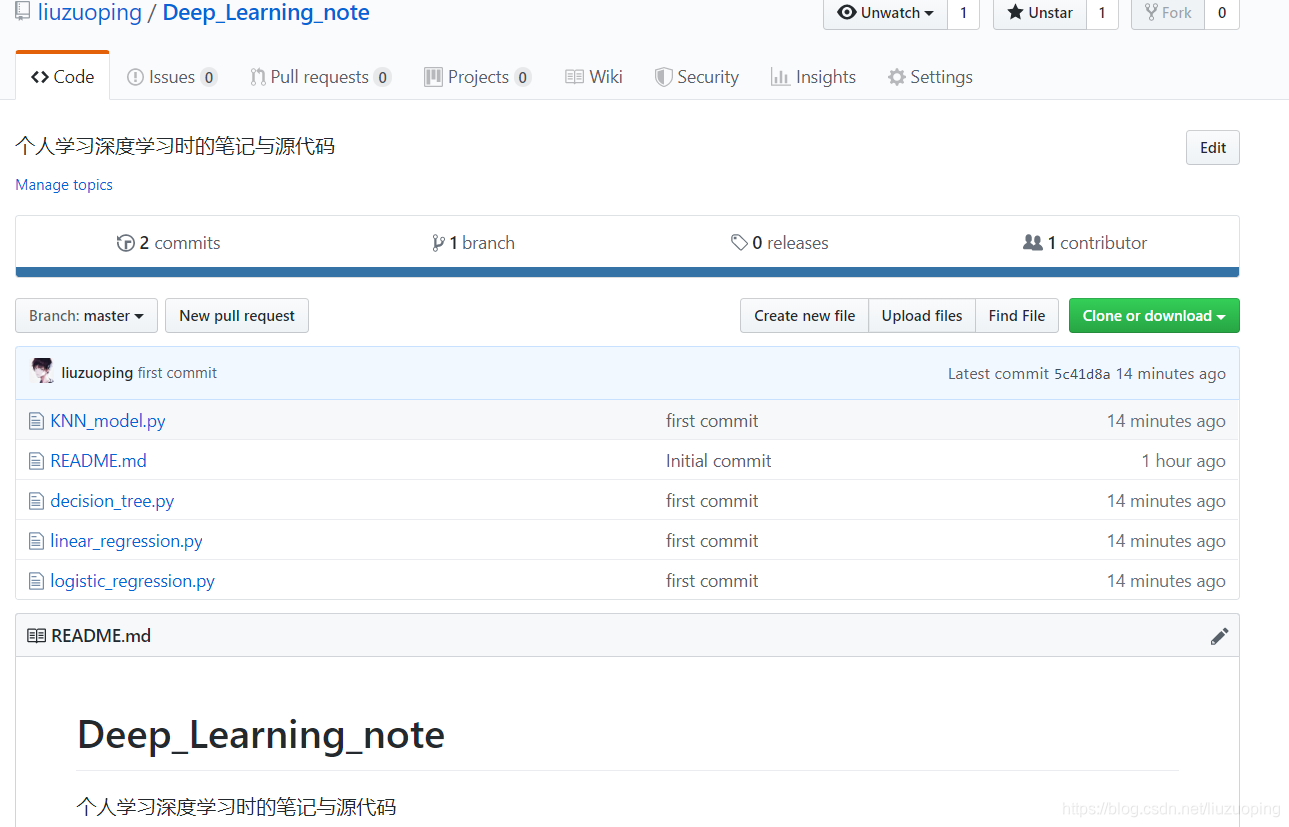Image resolution: width=1289 pixels, height=827 pixels.
Task: Click the repository book icon beside liuzuoping
Action: (x=22, y=12)
